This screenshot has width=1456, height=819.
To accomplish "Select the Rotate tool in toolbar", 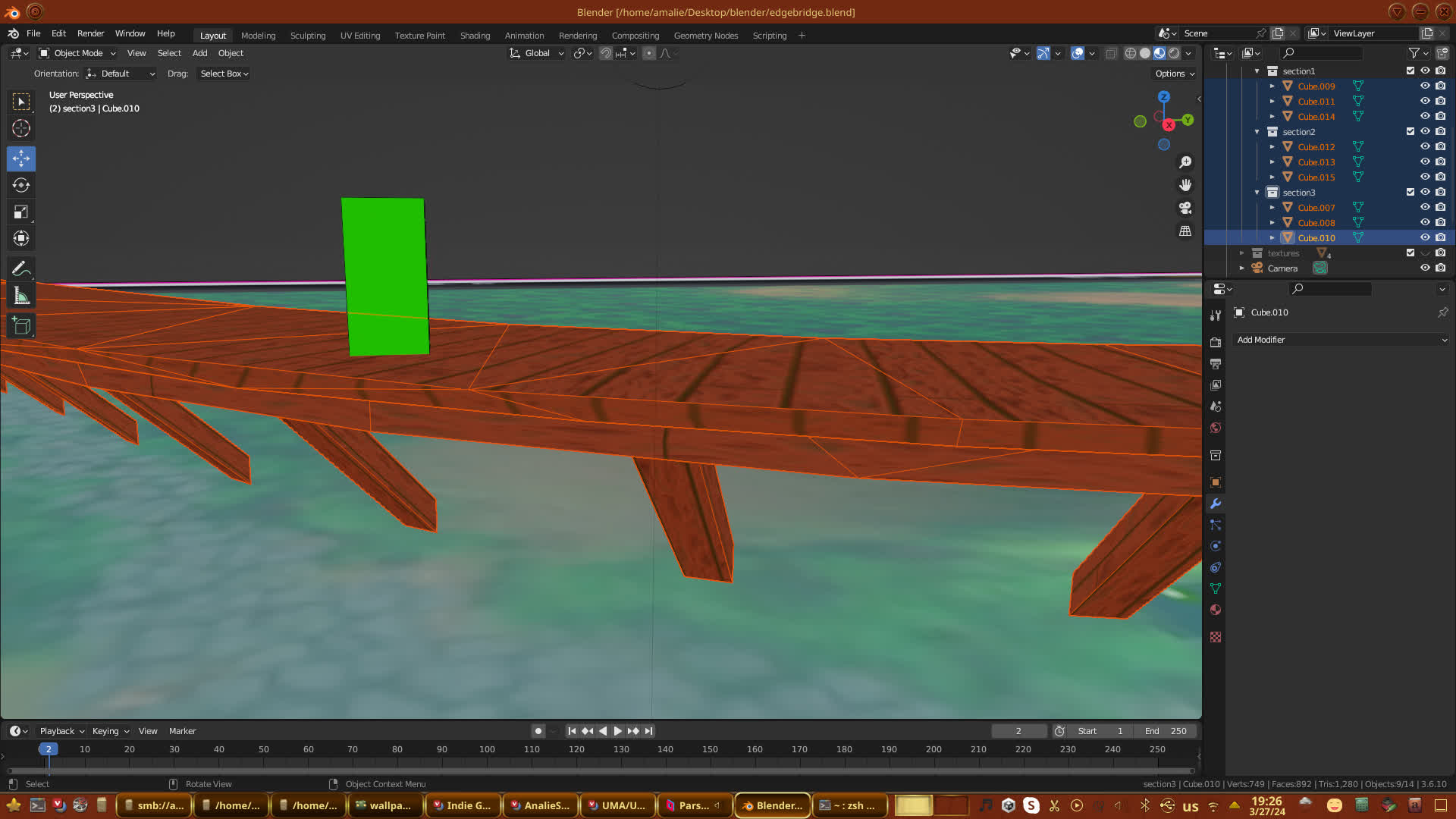I will [21, 185].
